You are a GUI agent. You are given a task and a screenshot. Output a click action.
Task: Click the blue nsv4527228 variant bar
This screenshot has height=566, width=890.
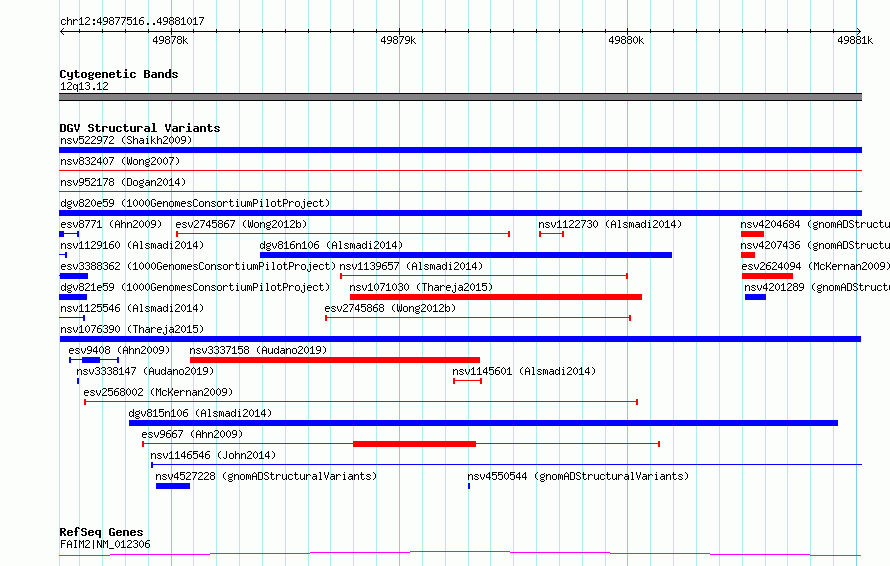pos(173,486)
